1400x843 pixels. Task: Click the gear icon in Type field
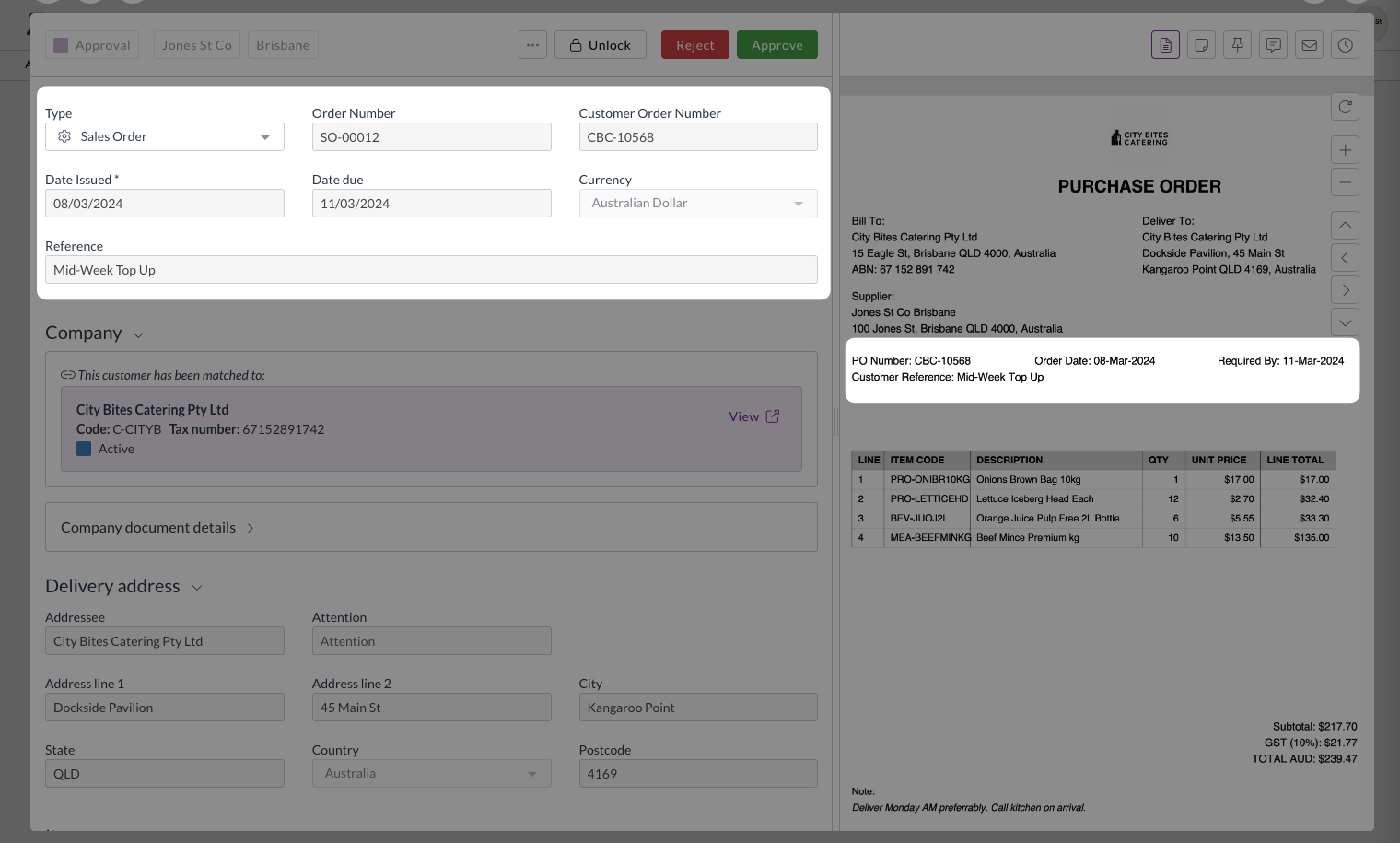(x=64, y=136)
